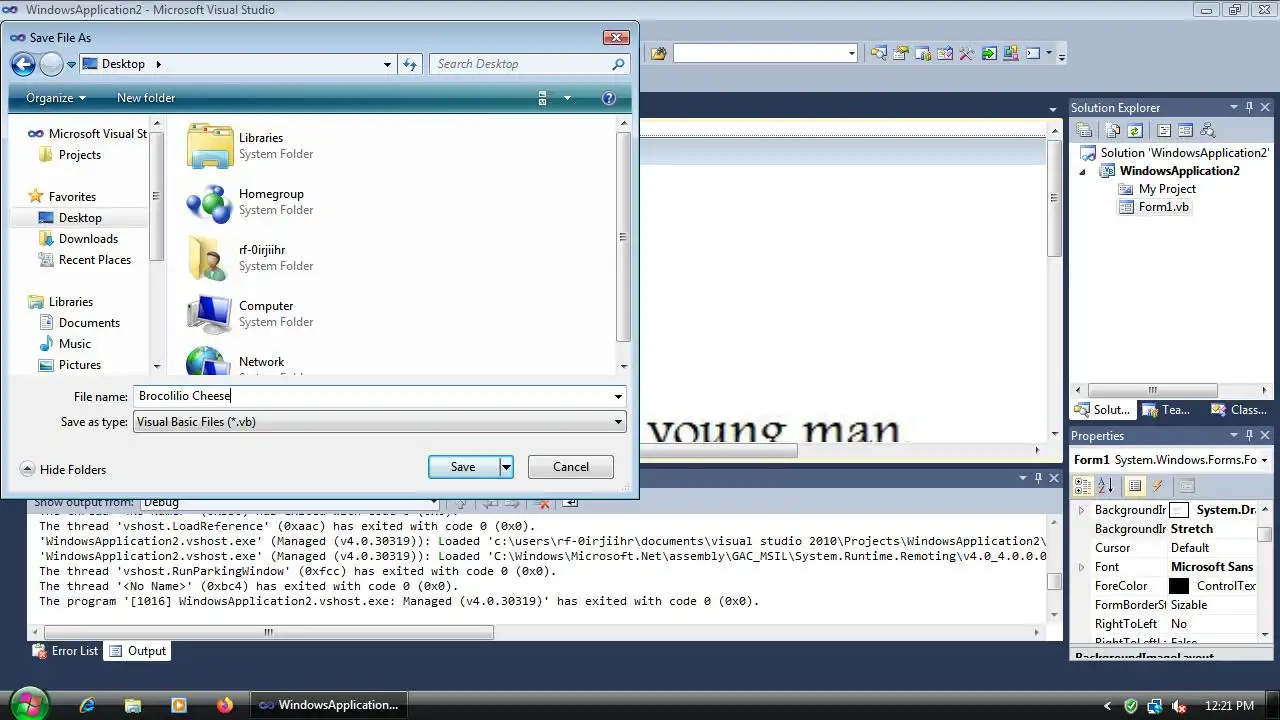
Task: Refresh the Desktop folder location
Action: (x=410, y=64)
